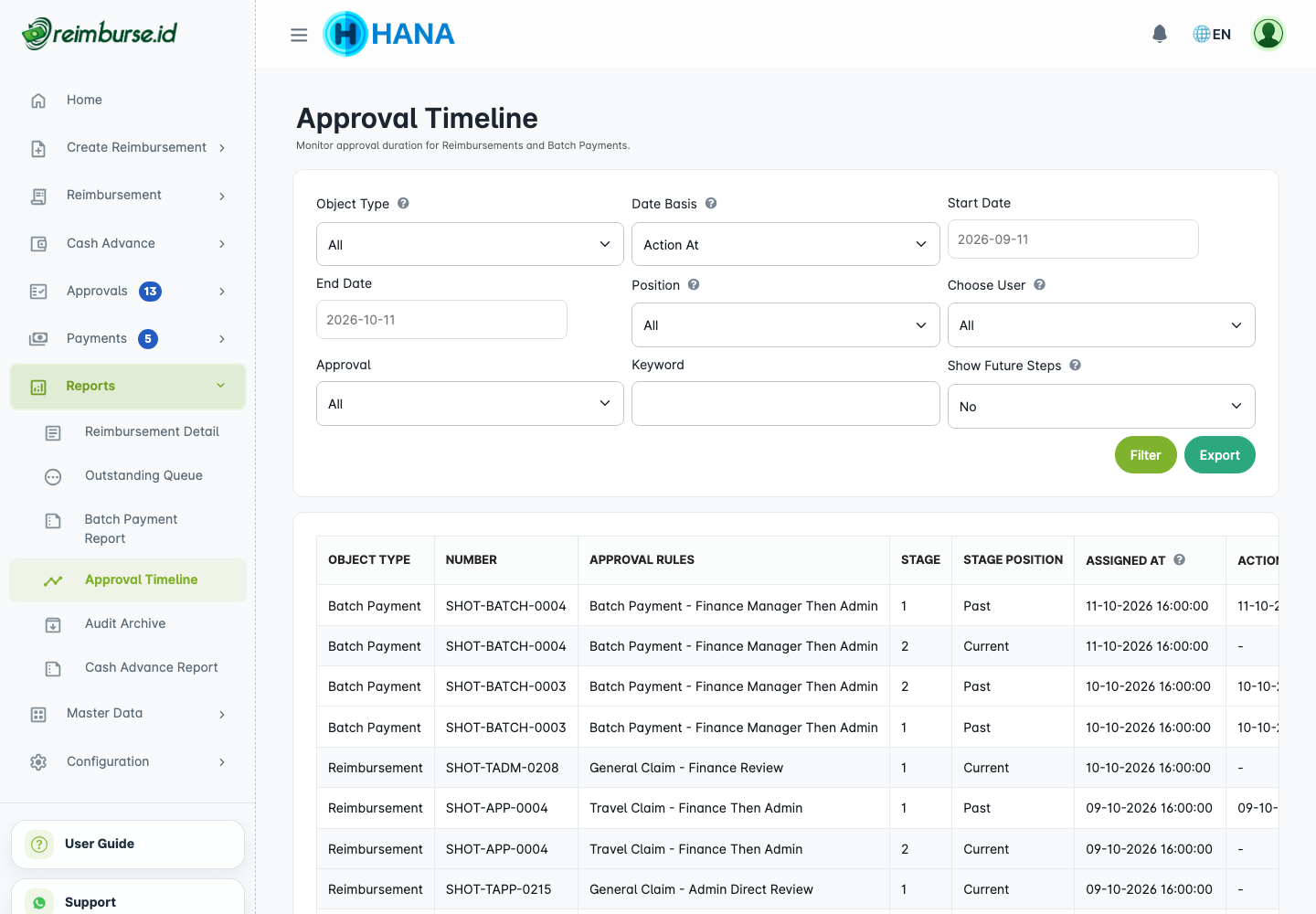Click the Home house icon

click(x=38, y=101)
